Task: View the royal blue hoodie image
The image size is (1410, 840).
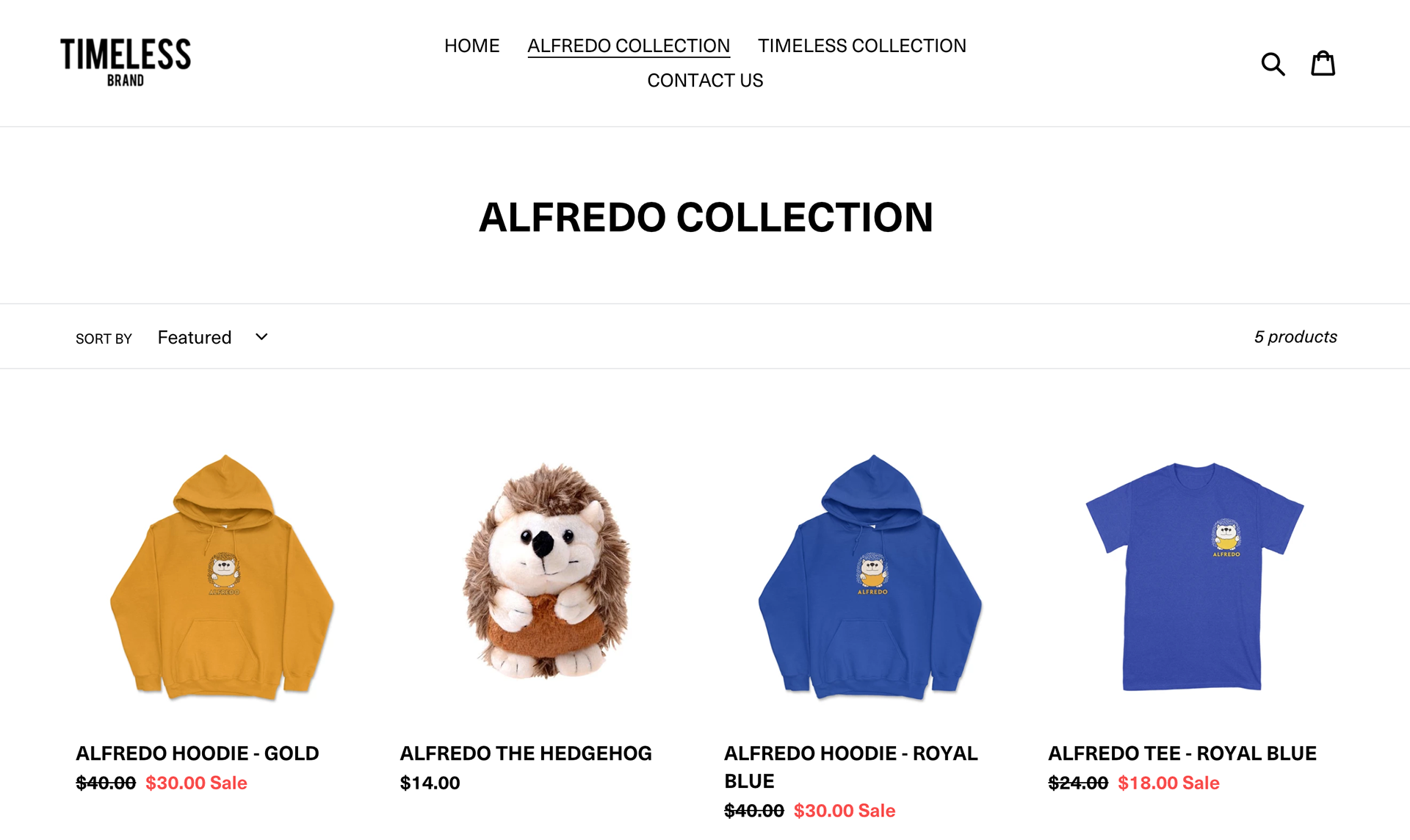Action: (871, 577)
